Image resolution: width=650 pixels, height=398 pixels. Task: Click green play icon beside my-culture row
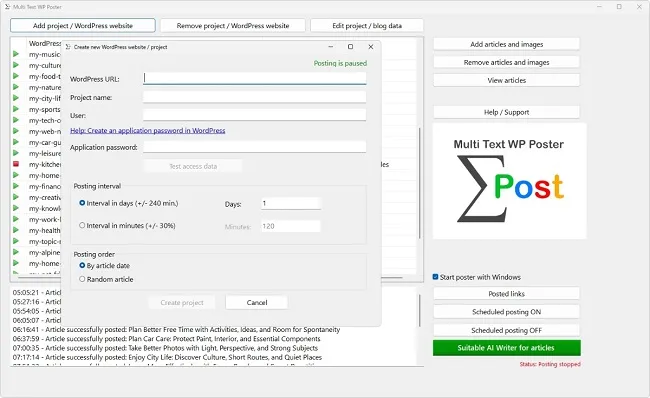point(16,65)
